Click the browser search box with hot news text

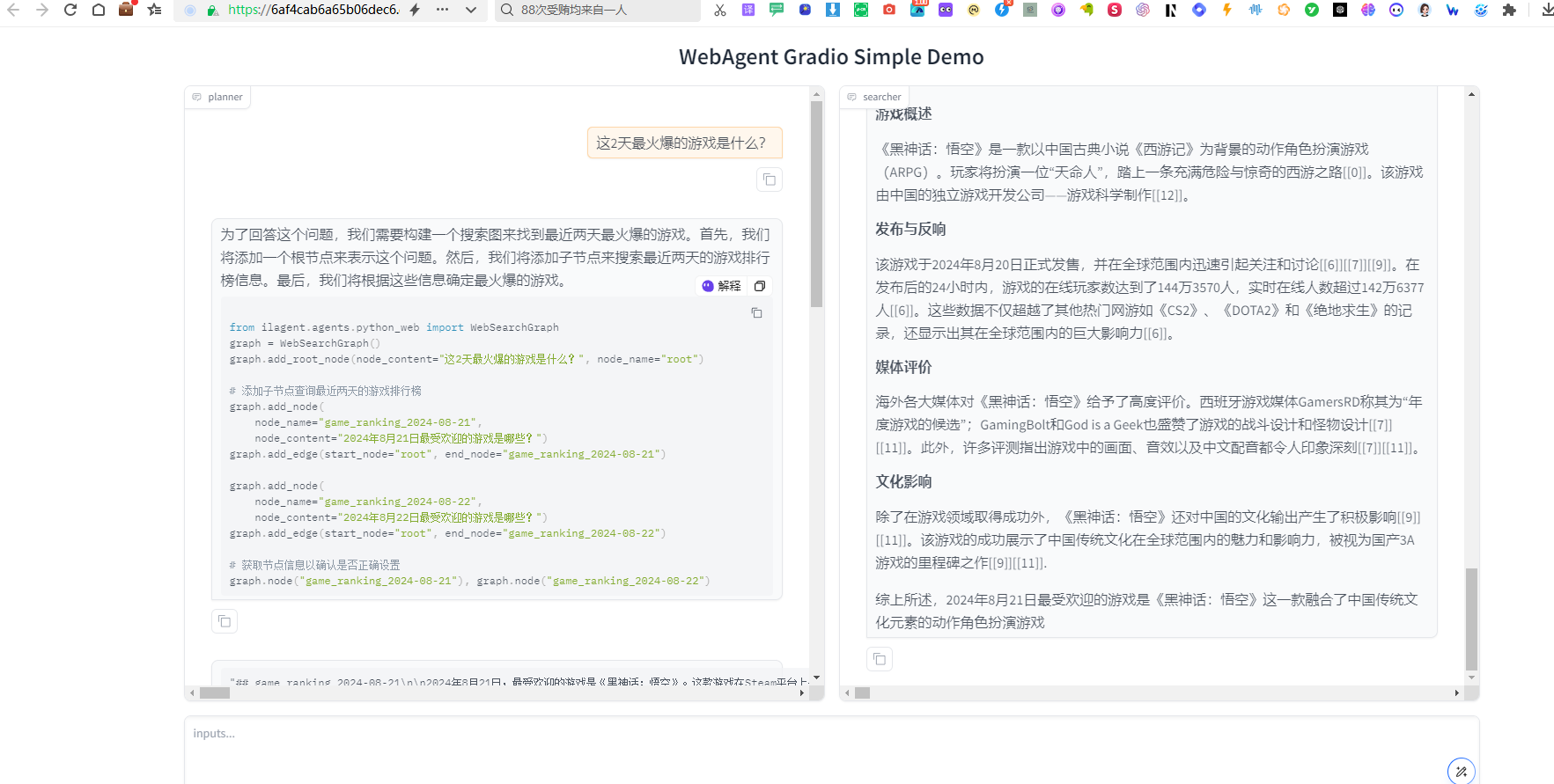click(598, 10)
